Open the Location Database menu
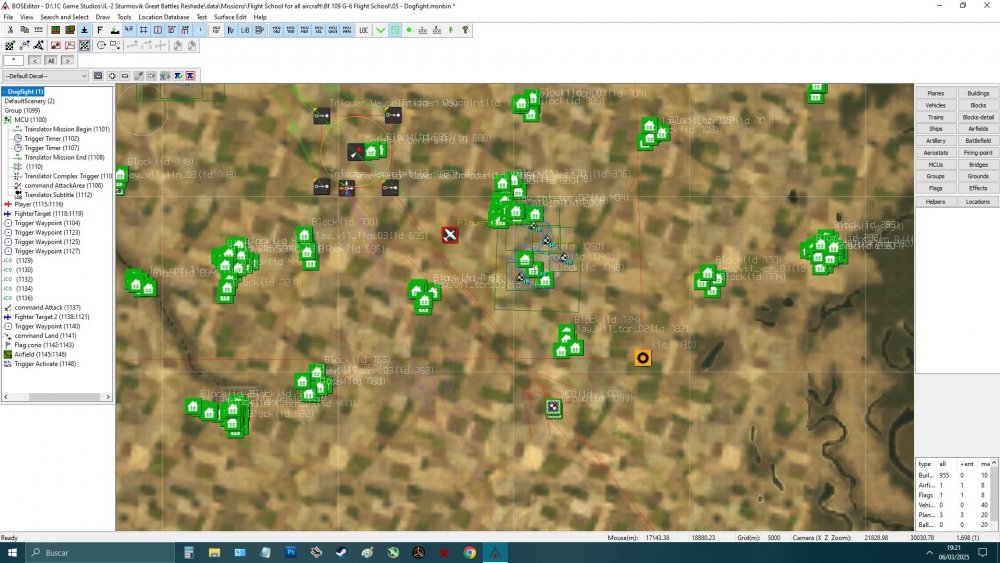Viewport: 1000px width, 563px height. pos(163,17)
